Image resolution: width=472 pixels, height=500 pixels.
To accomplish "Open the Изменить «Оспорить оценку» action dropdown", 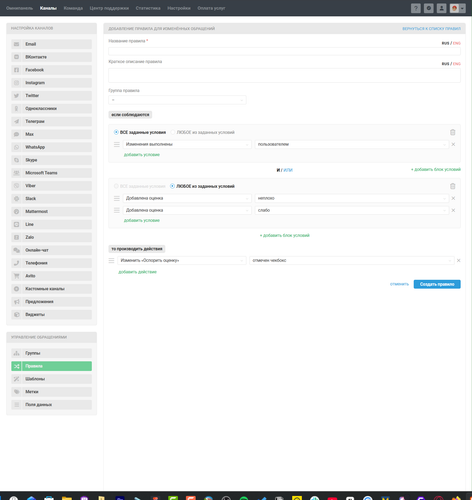I will point(182,260).
